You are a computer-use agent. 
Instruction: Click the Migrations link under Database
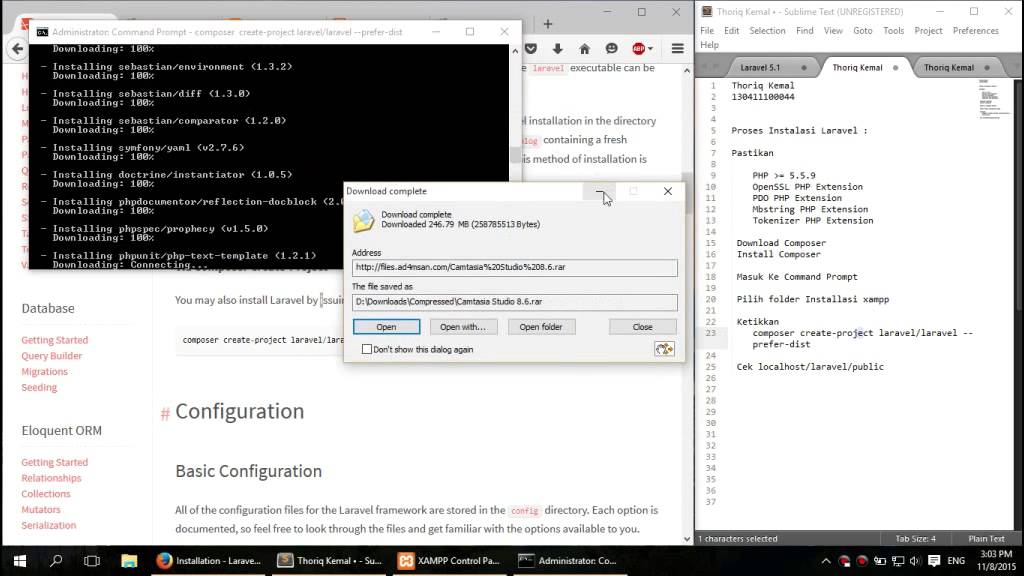(x=44, y=372)
